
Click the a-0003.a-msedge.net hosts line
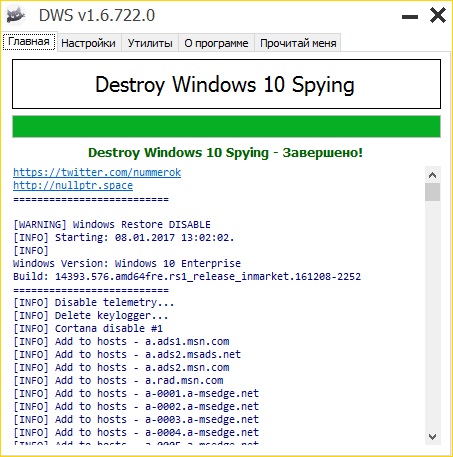coord(136,419)
